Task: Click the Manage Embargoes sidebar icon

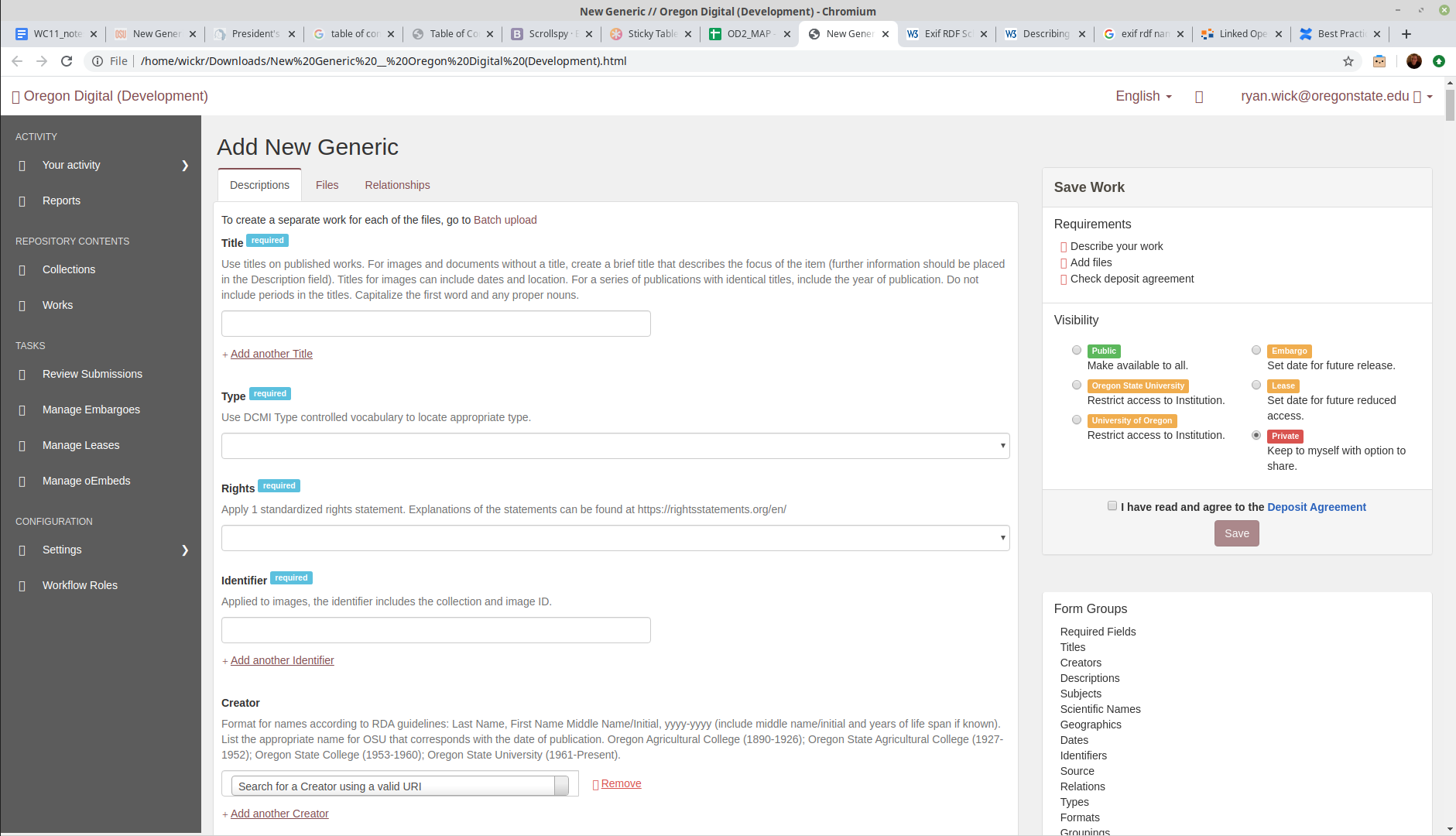Action: click(x=22, y=410)
